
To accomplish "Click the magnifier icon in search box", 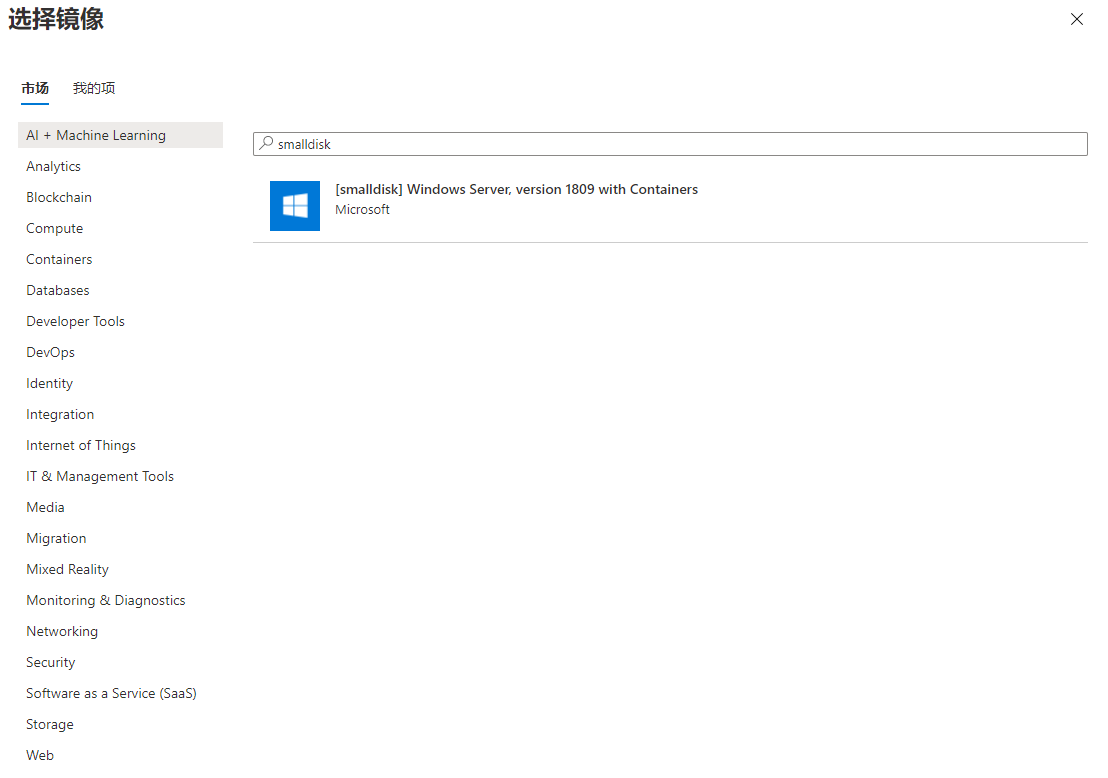I will tap(266, 144).
